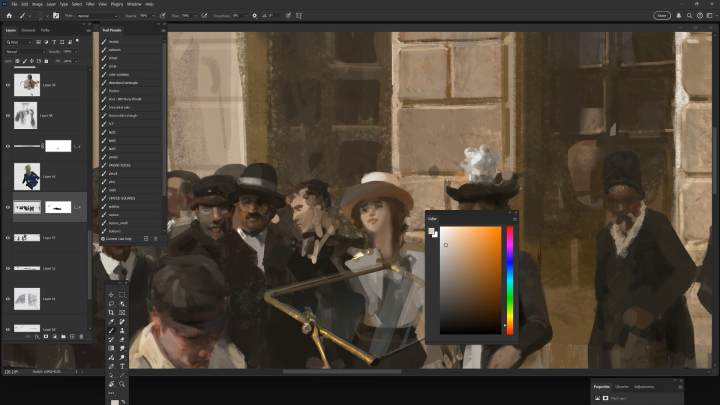Viewport: 720px width, 405px height.
Task: Open the layer Fill dropdown arrow
Action: pyautogui.click(x=76, y=61)
